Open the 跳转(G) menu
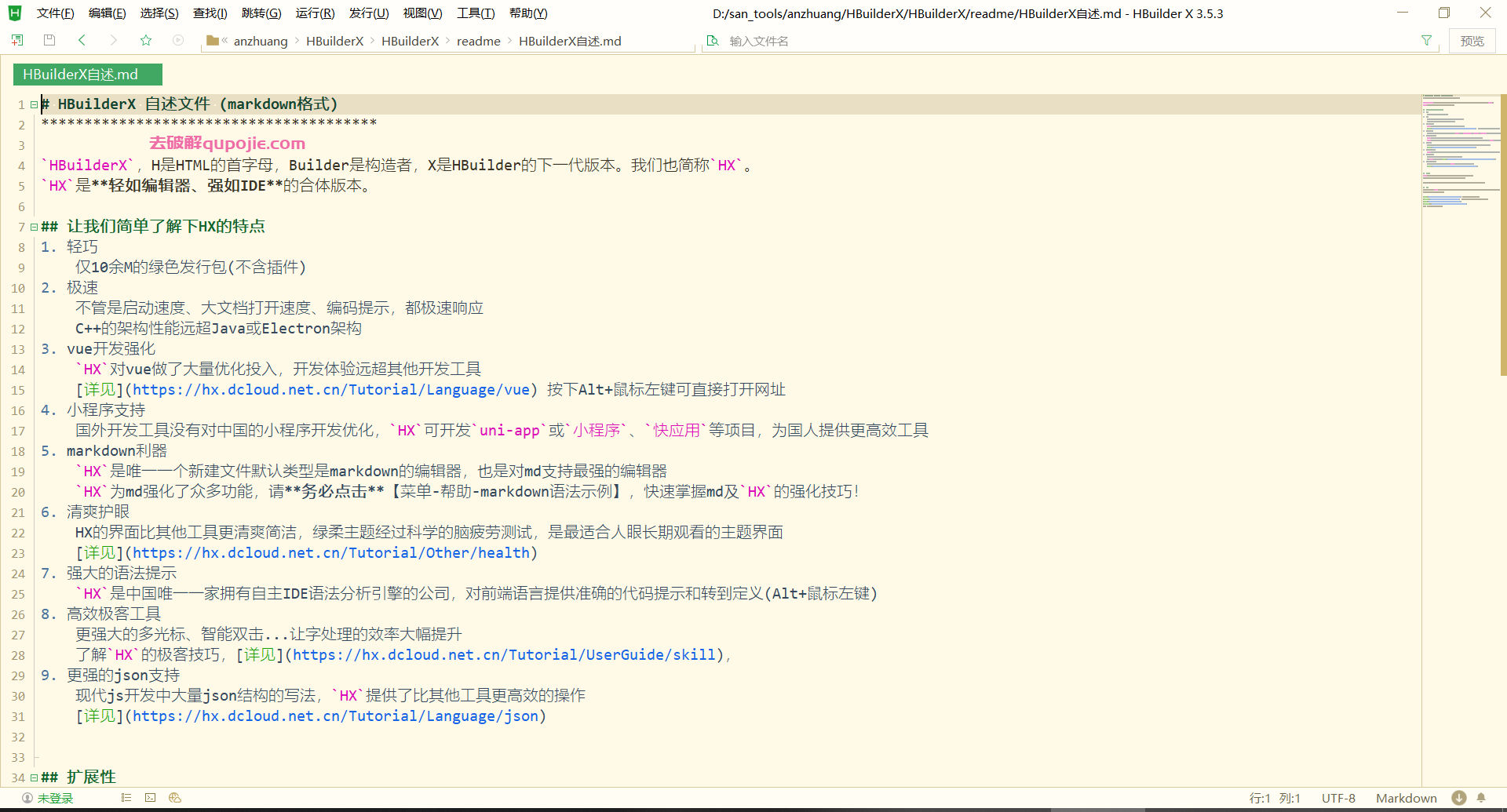Screen dimensions: 1507x812 tap(261, 13)
